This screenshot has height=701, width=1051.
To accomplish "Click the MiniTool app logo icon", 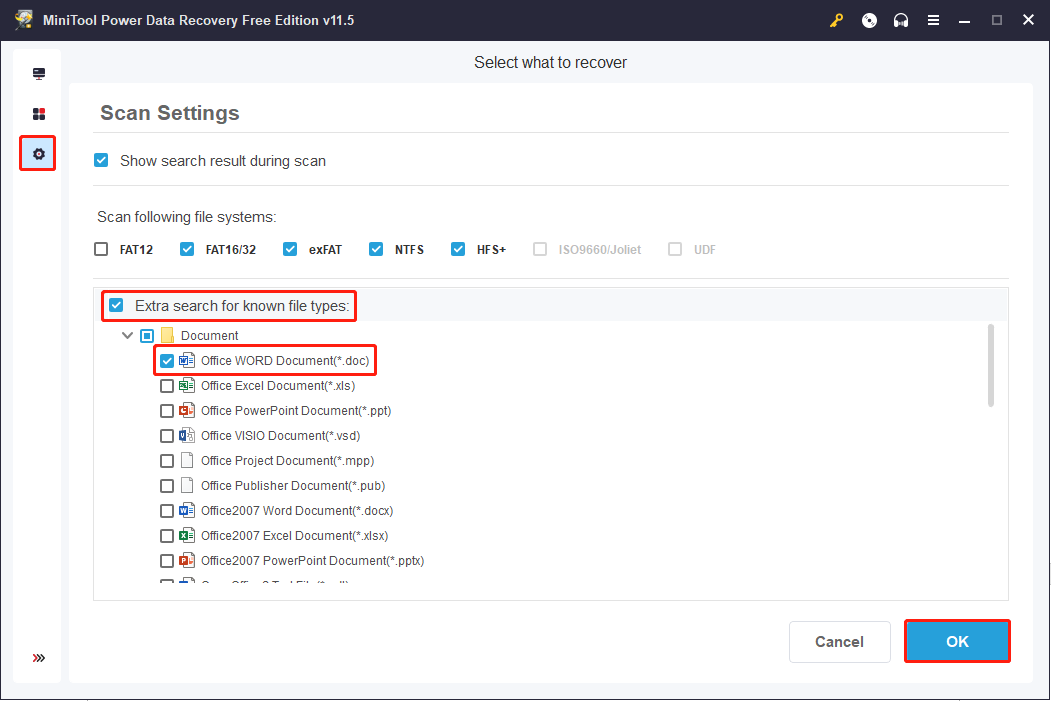I will click(24, 19).
